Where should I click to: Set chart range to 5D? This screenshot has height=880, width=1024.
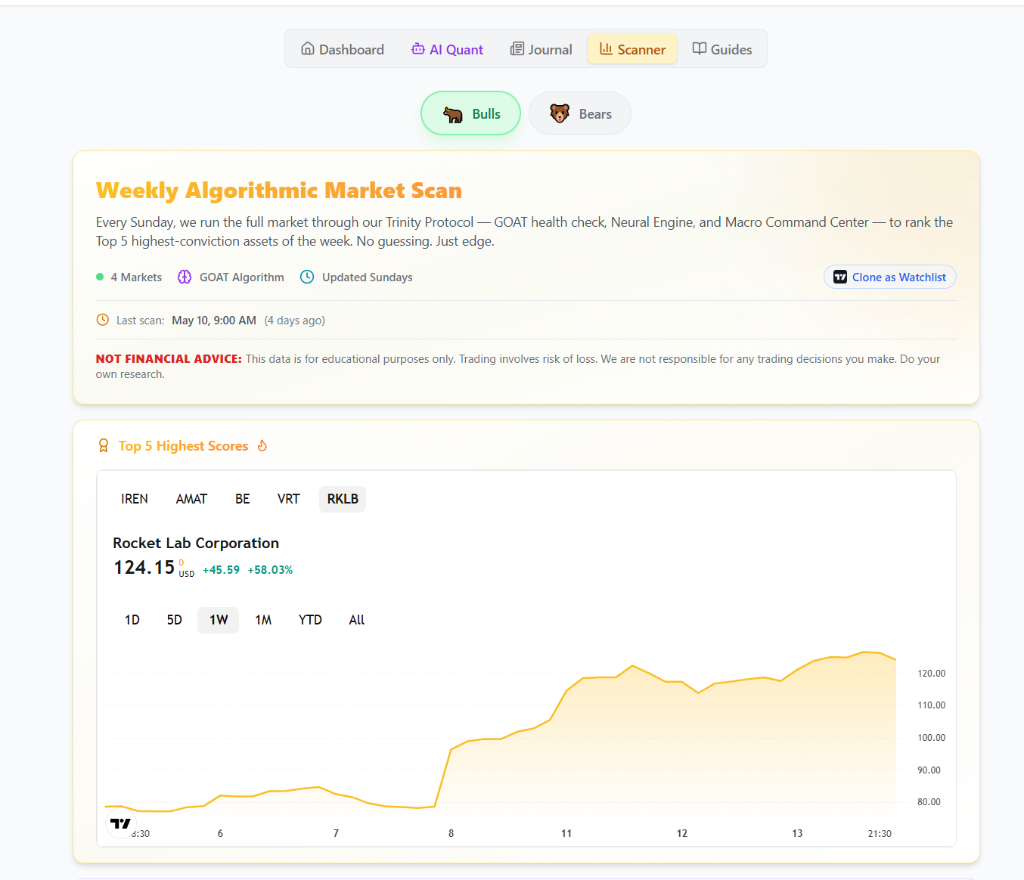pos(174,620)
